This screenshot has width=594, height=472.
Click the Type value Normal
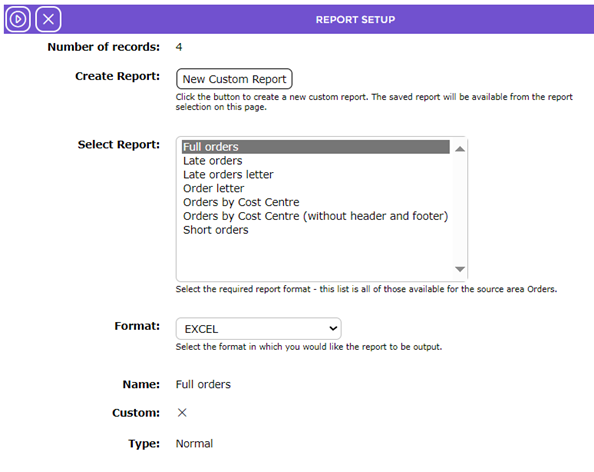[194, 444]
